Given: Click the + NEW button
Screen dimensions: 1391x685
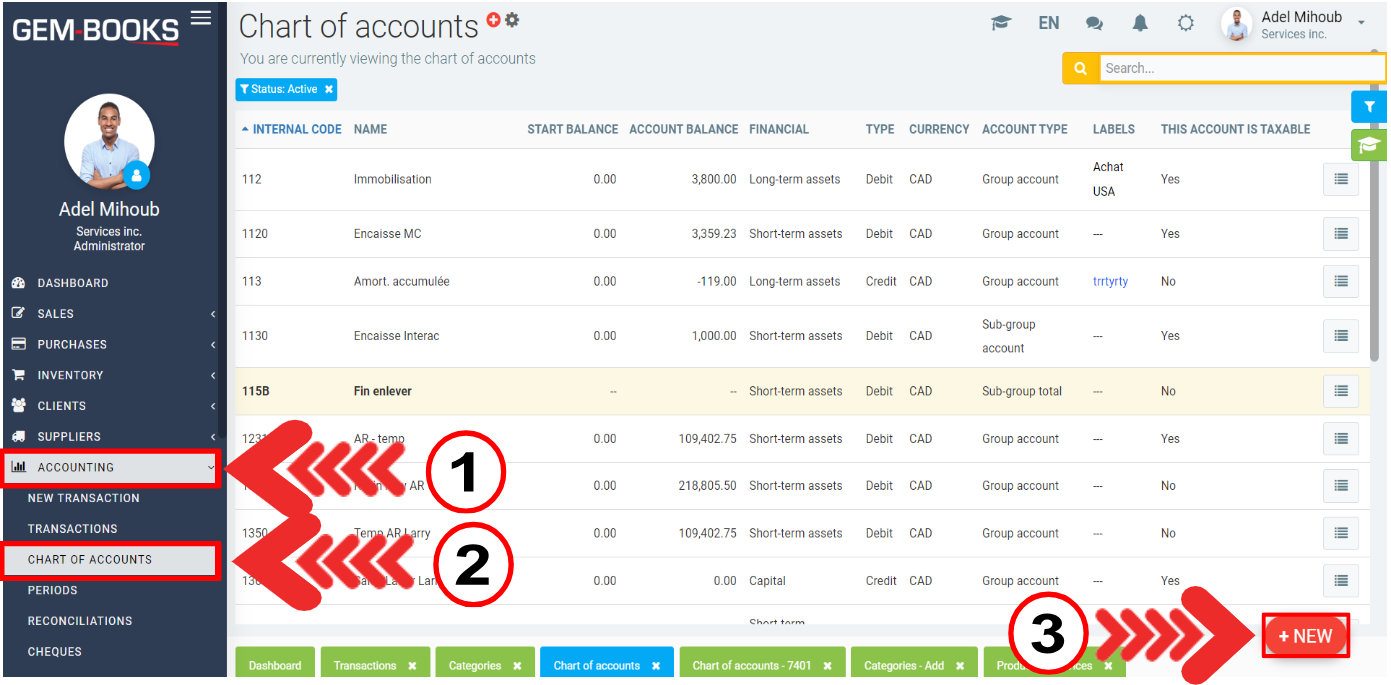Looking at the screenshot, I should tap(1305, 636).
